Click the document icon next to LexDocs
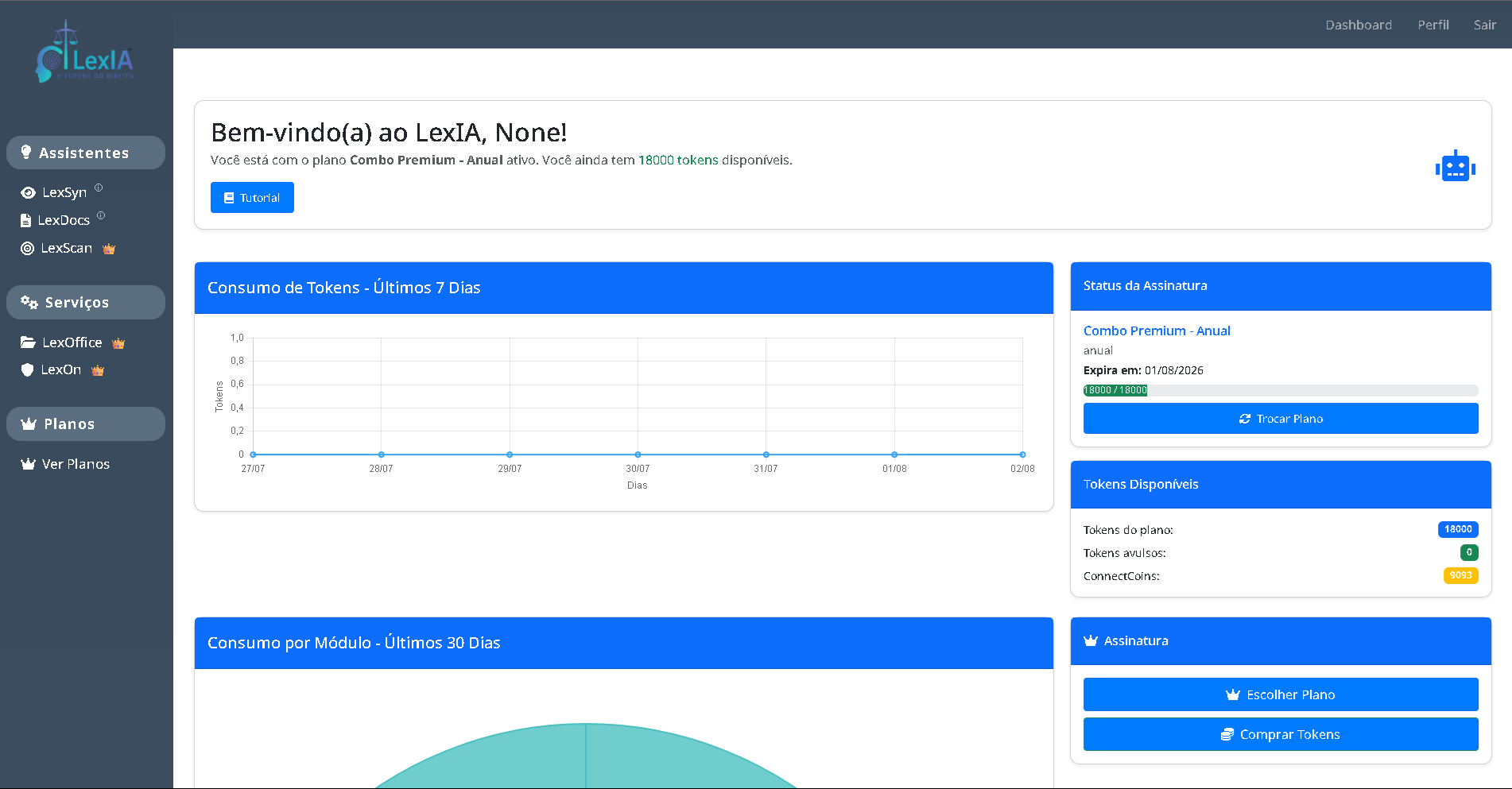 coord(26,220)
